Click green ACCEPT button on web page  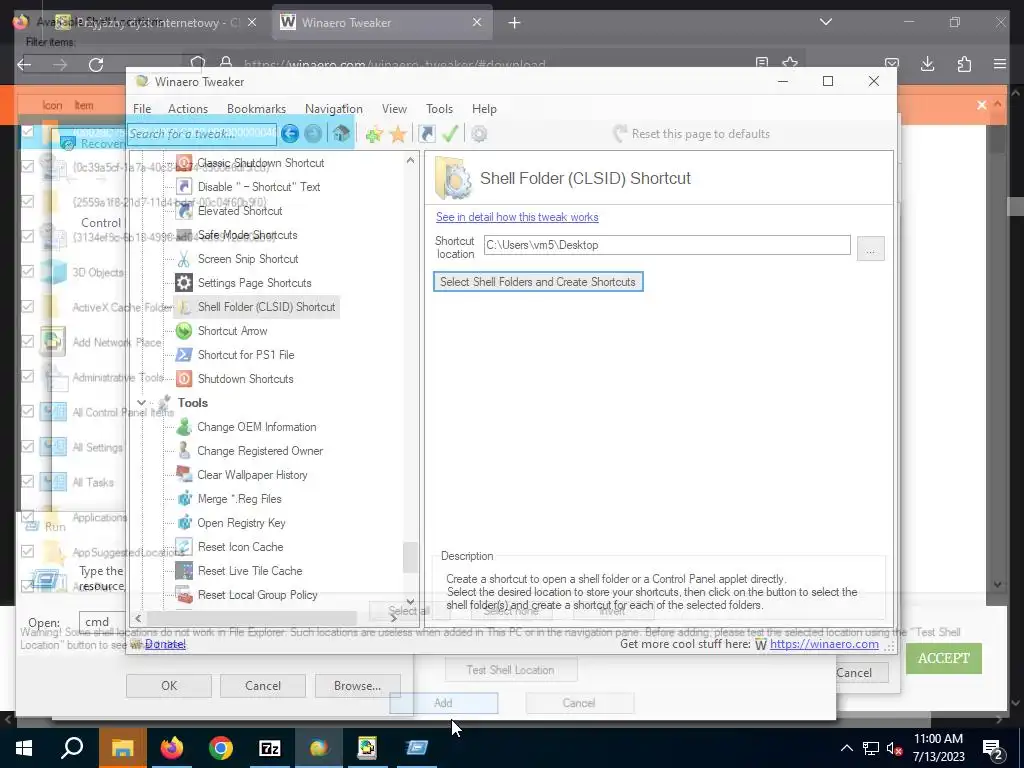[944, 658]
